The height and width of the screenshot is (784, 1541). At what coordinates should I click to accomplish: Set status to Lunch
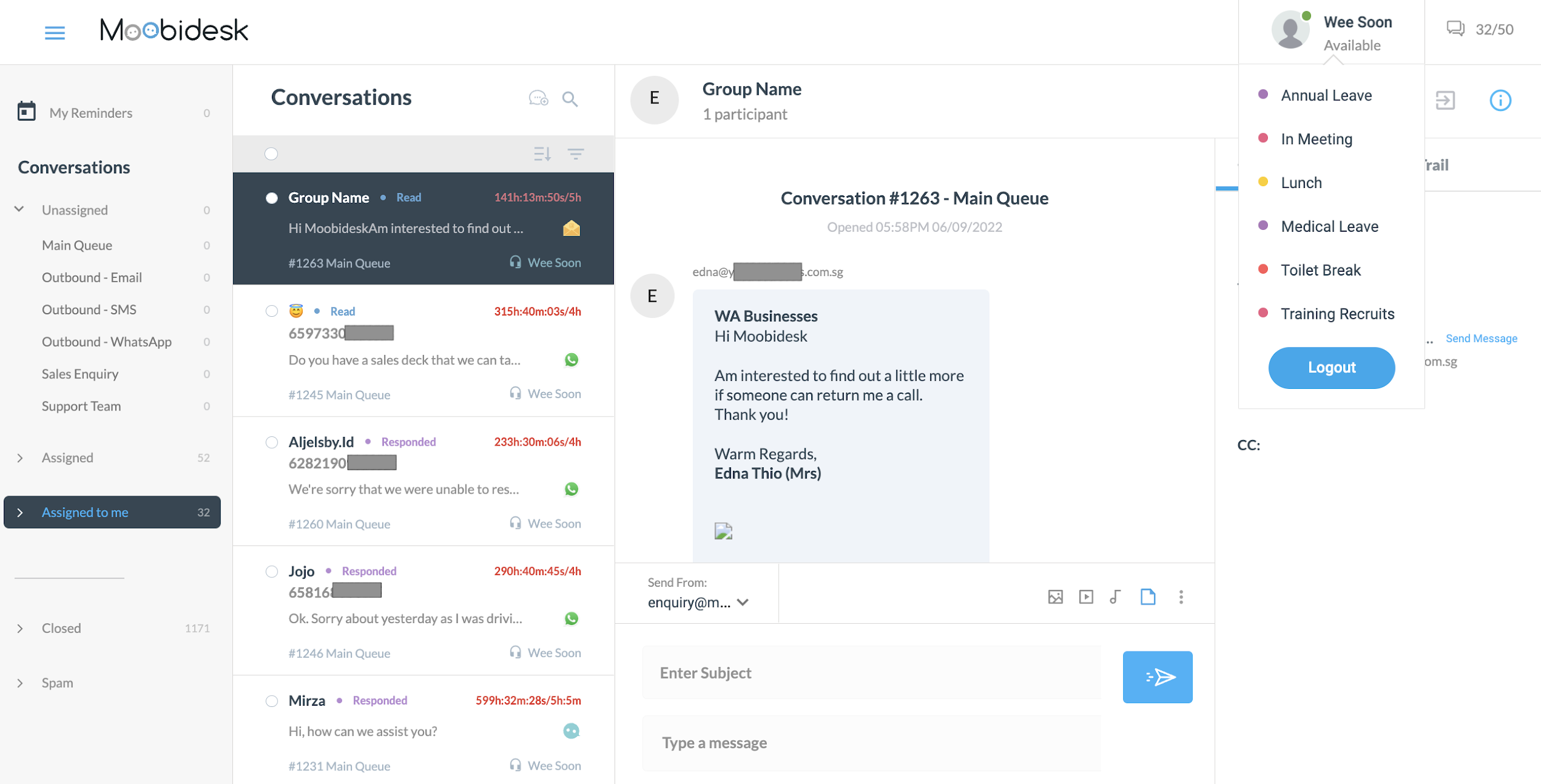[1301, 182]
